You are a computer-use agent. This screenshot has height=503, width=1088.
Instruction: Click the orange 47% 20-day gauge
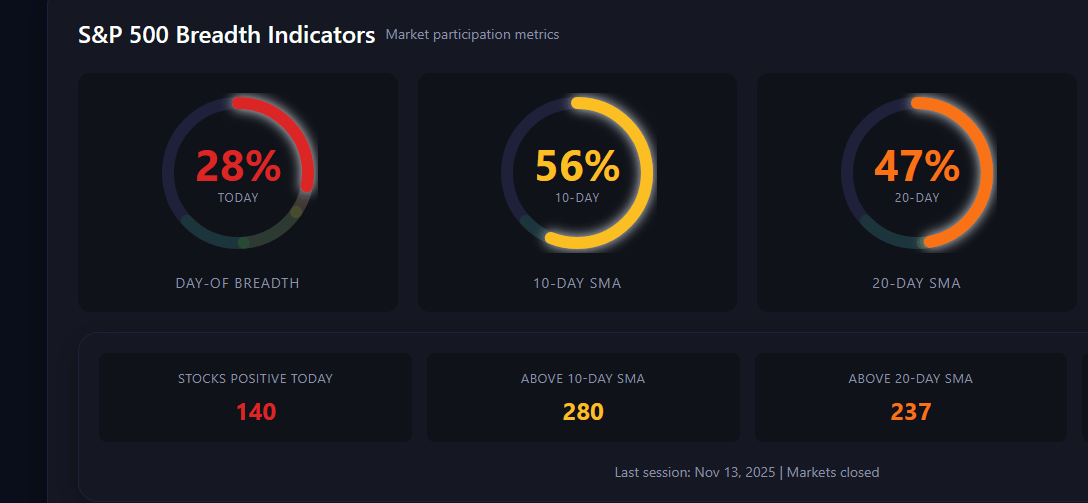click(917, 173)
